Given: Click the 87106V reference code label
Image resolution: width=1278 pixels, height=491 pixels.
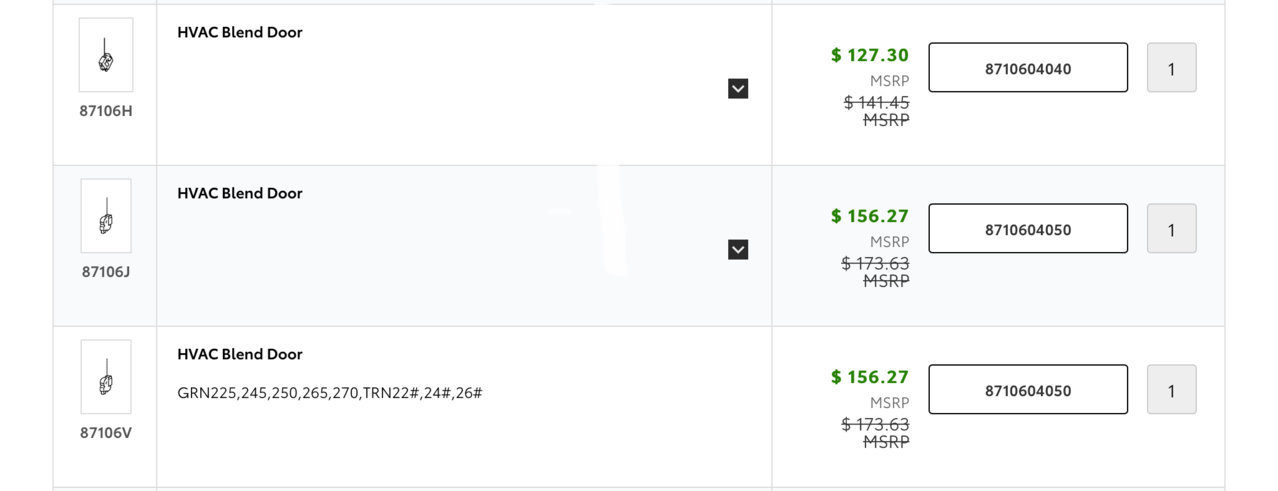Looking at the screenshot, I should pos(106,433).
